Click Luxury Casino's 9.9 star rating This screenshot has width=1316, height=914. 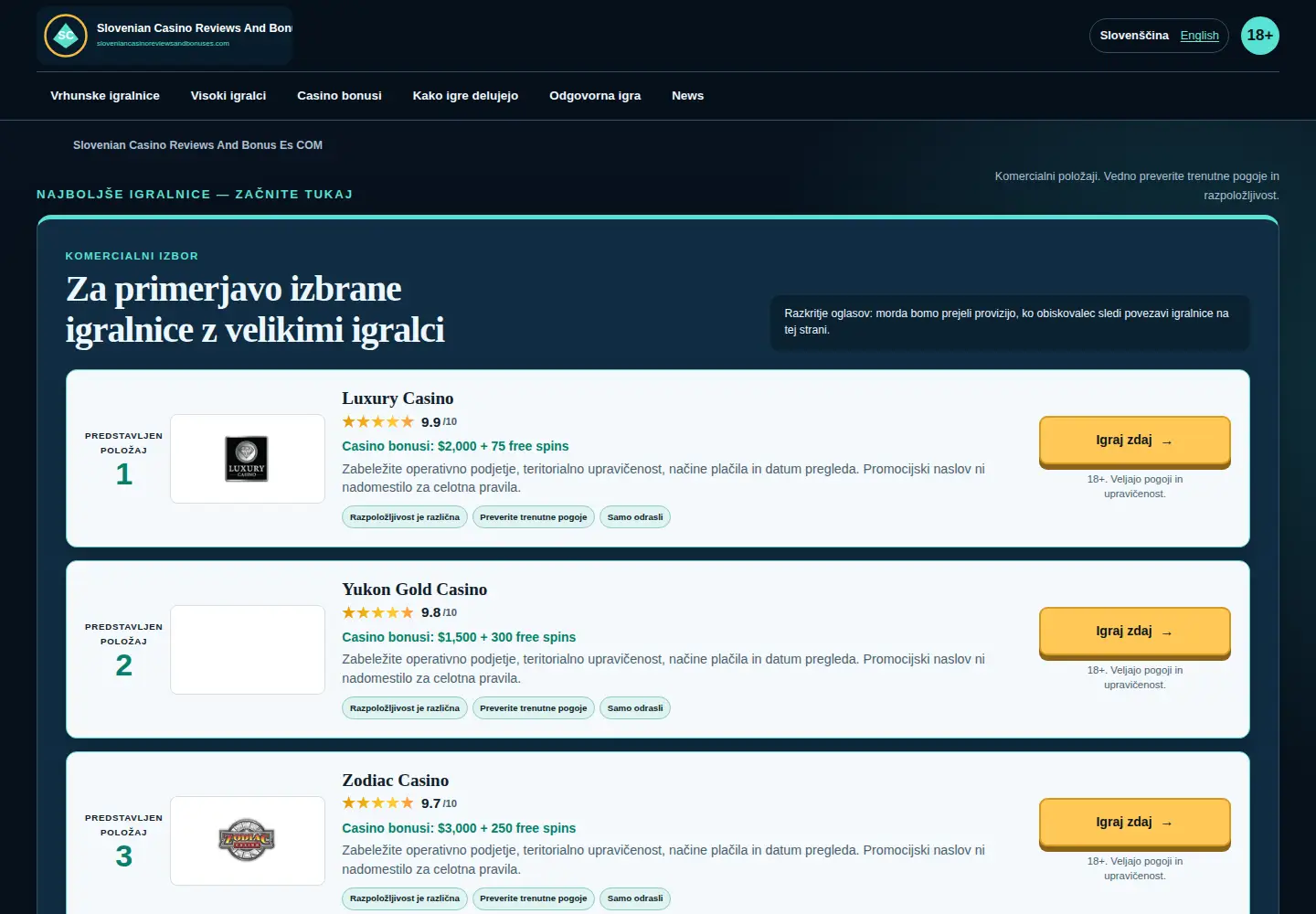pyautogui.click(x=399, y=422)
